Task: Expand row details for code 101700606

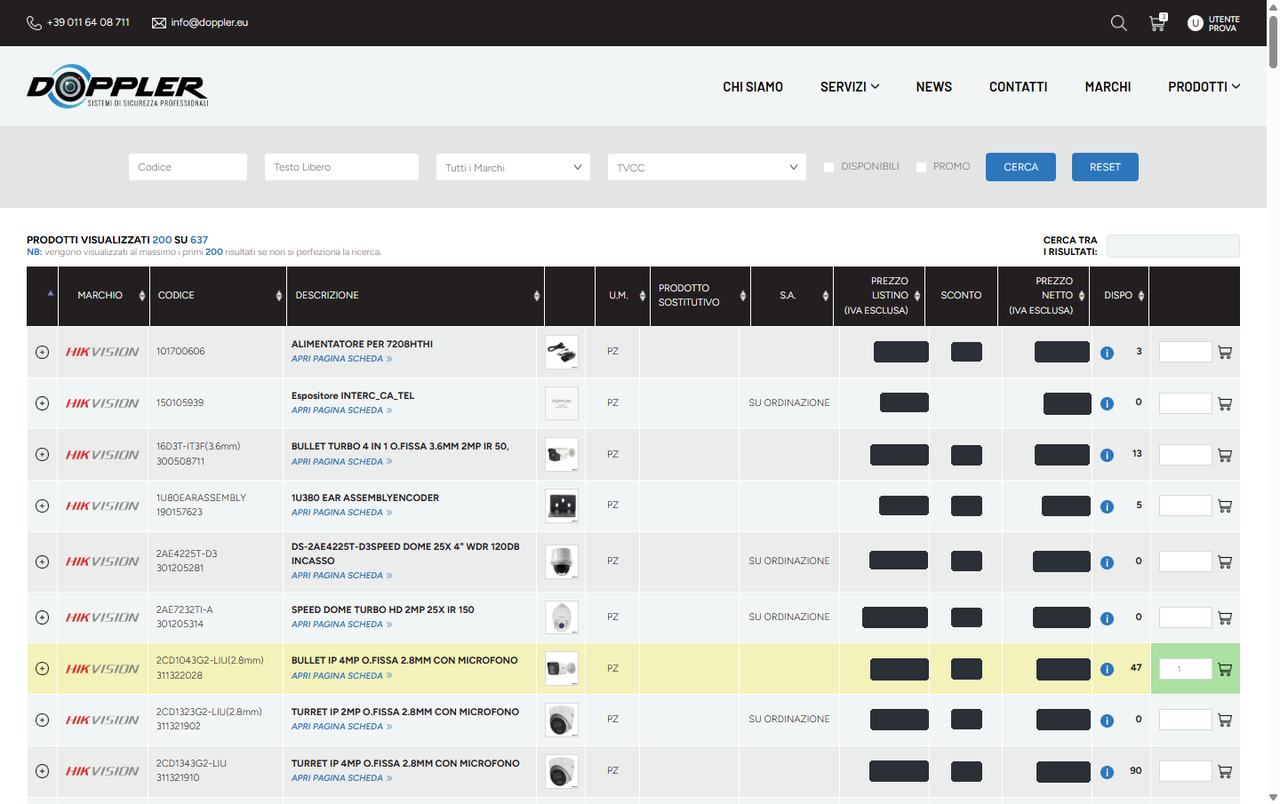Action: (42, 352)
